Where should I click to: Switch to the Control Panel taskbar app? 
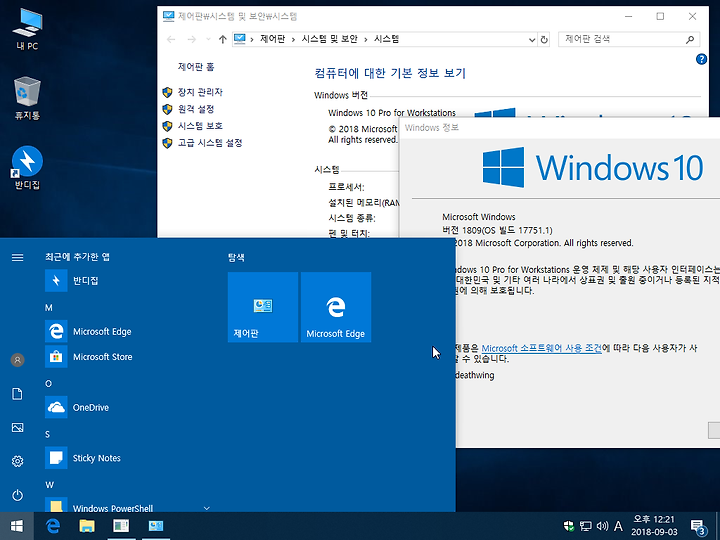[x=156, y=526]
